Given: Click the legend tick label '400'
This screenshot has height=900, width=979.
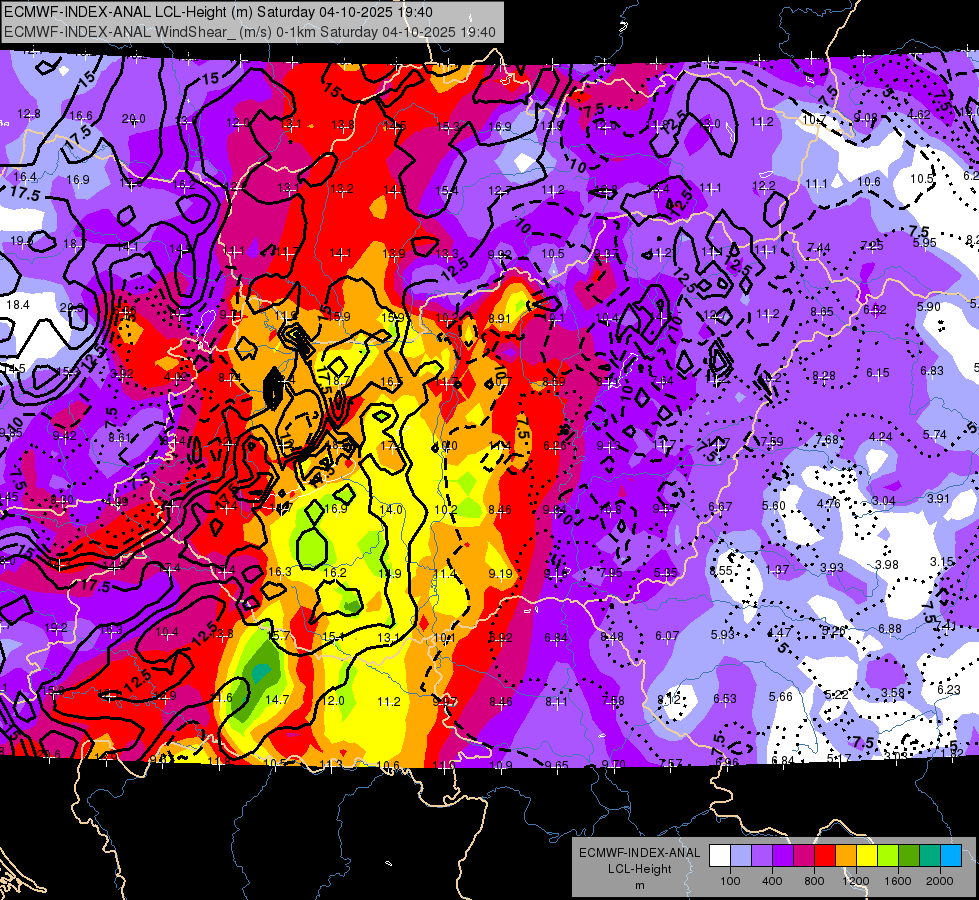Looking at the screenshot, I should [x=772, y=881].
